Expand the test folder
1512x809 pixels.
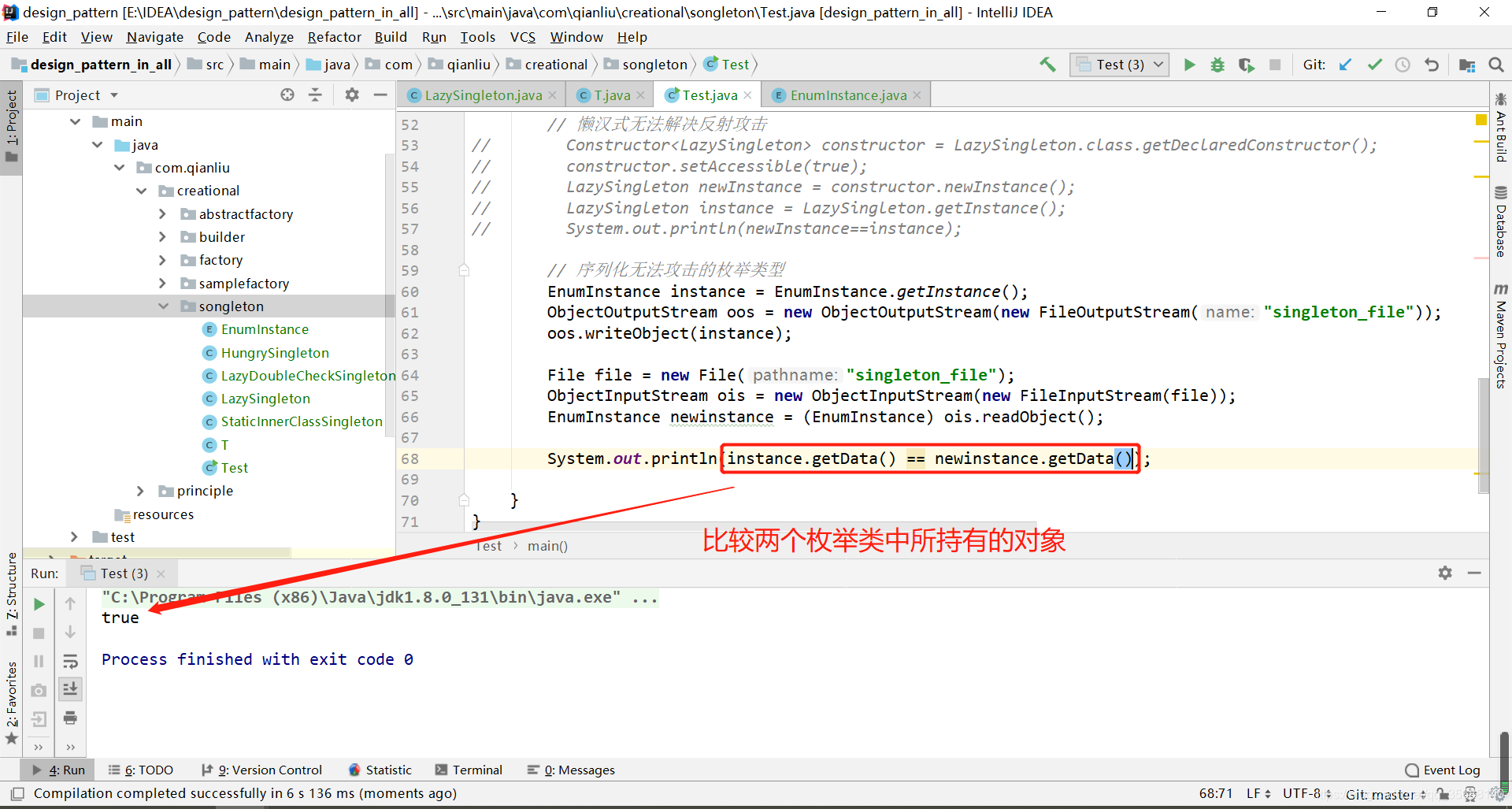74,537
